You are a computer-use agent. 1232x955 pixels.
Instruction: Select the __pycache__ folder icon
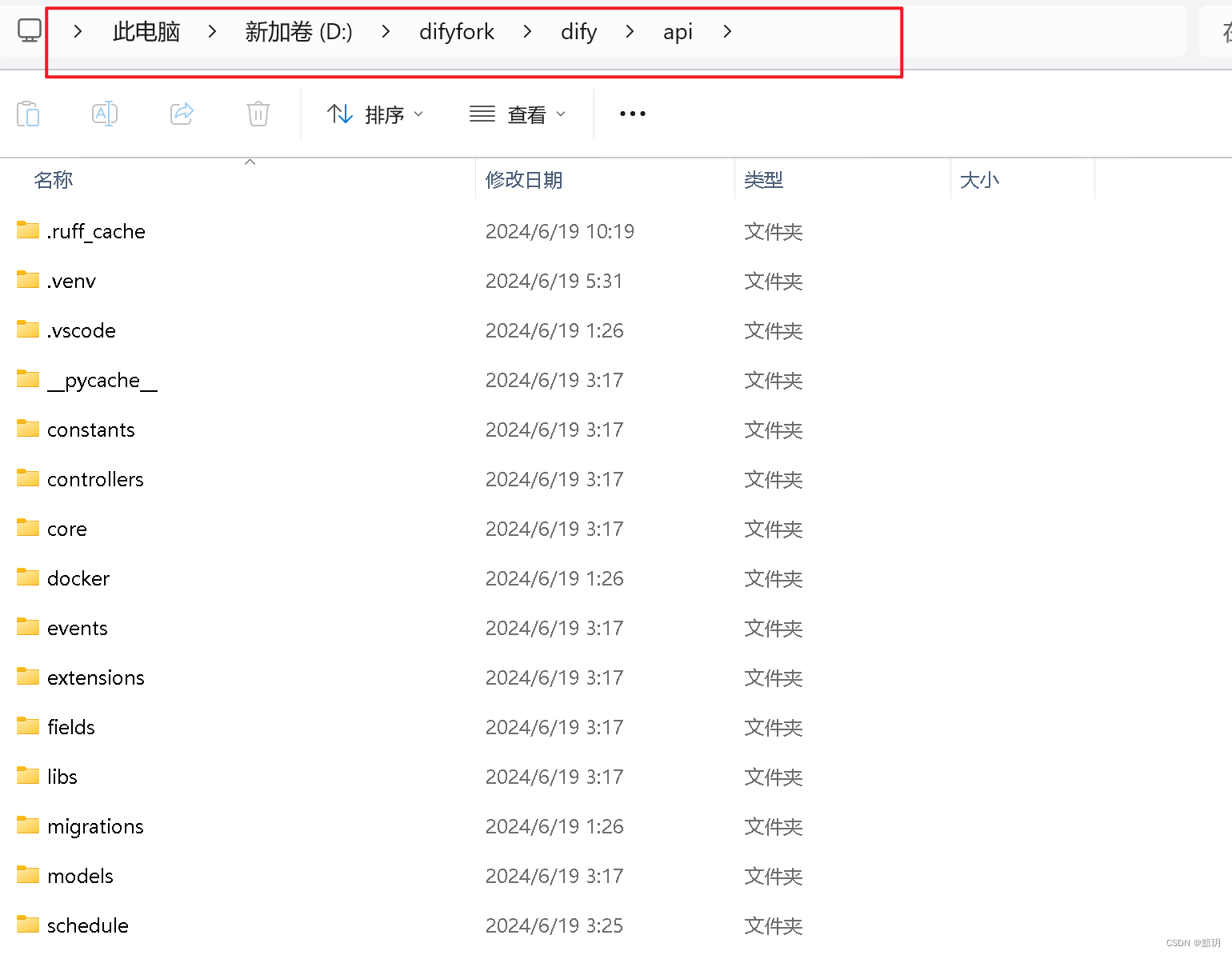28,379
